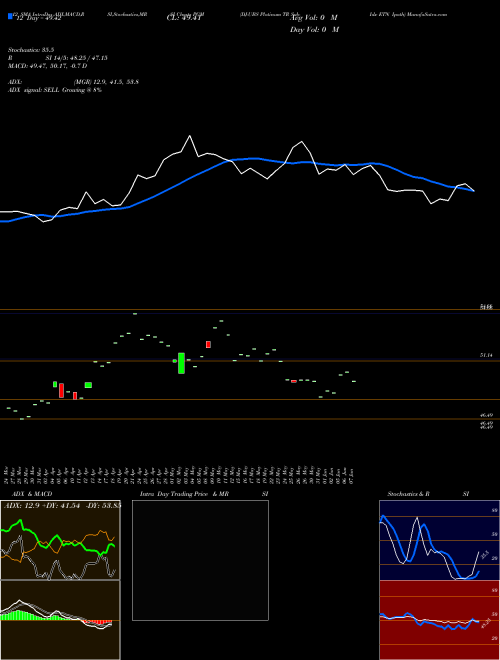Click the 'ADX signal: SELL Growing @ 8%' text

[x=55, y=90]
